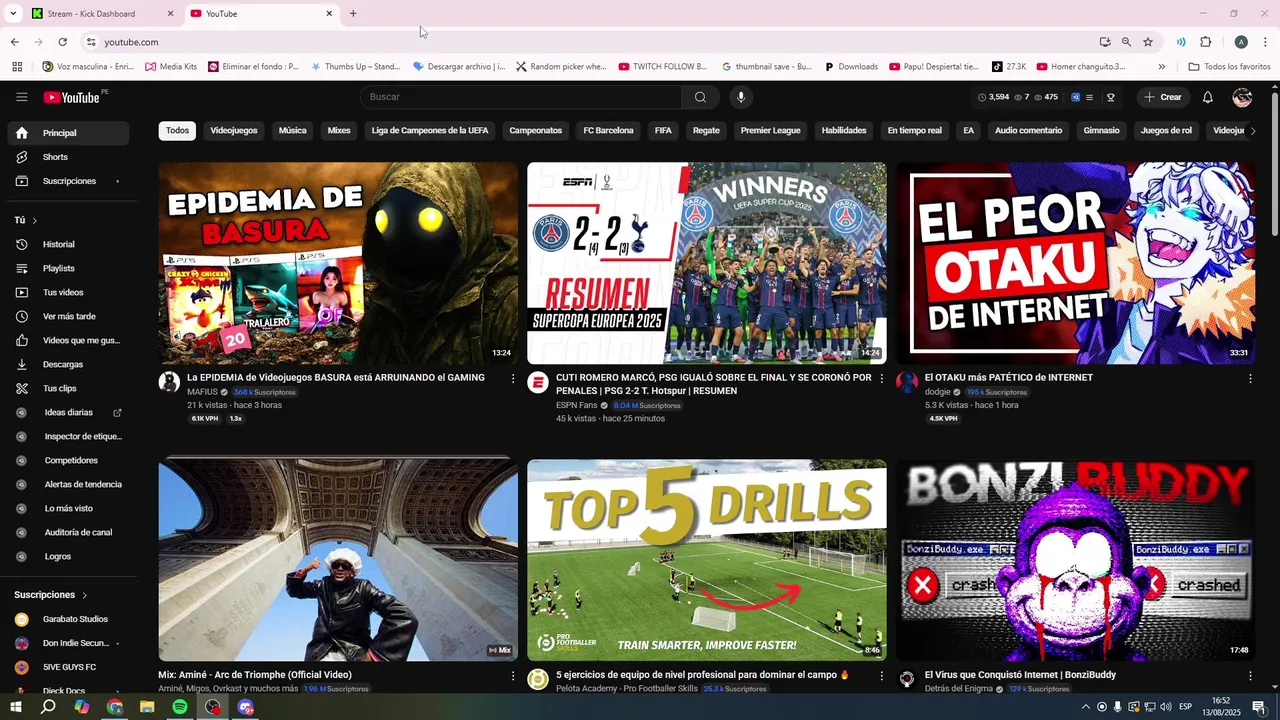The image size is (1280, 720).
Task: Go back to the previous page
Action: (14, 42)
